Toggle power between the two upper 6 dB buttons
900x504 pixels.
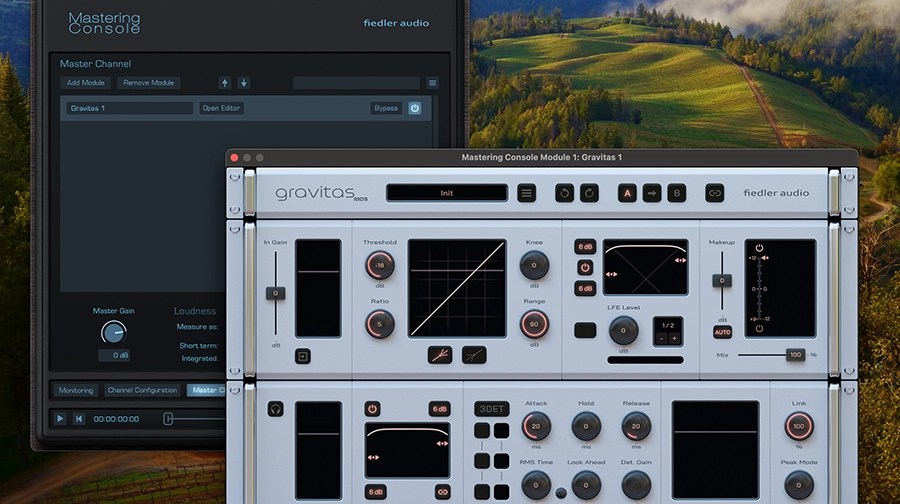point(585,267)
